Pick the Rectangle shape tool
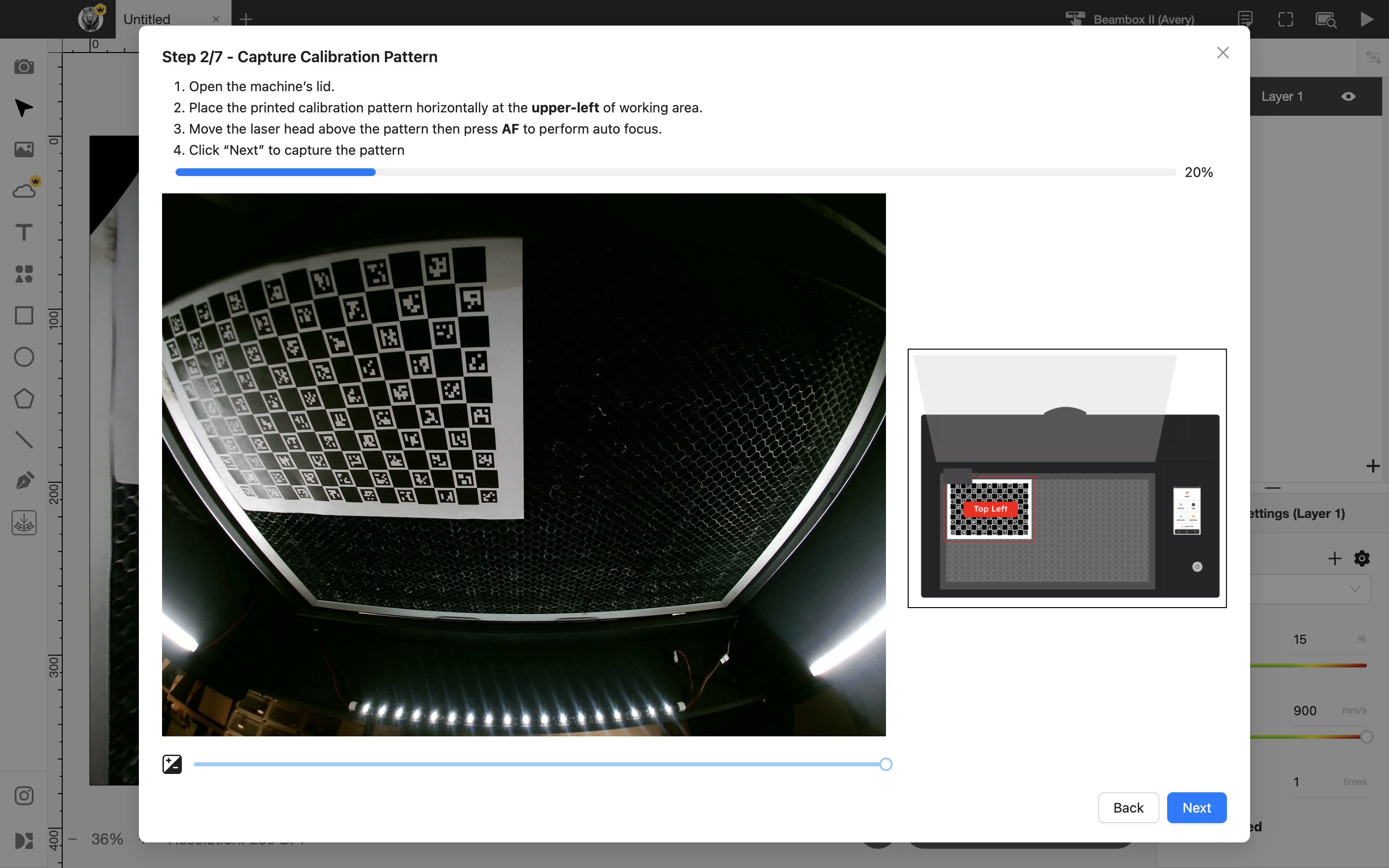Viewport: 1389px width, 868px height. tap(24, 315)
